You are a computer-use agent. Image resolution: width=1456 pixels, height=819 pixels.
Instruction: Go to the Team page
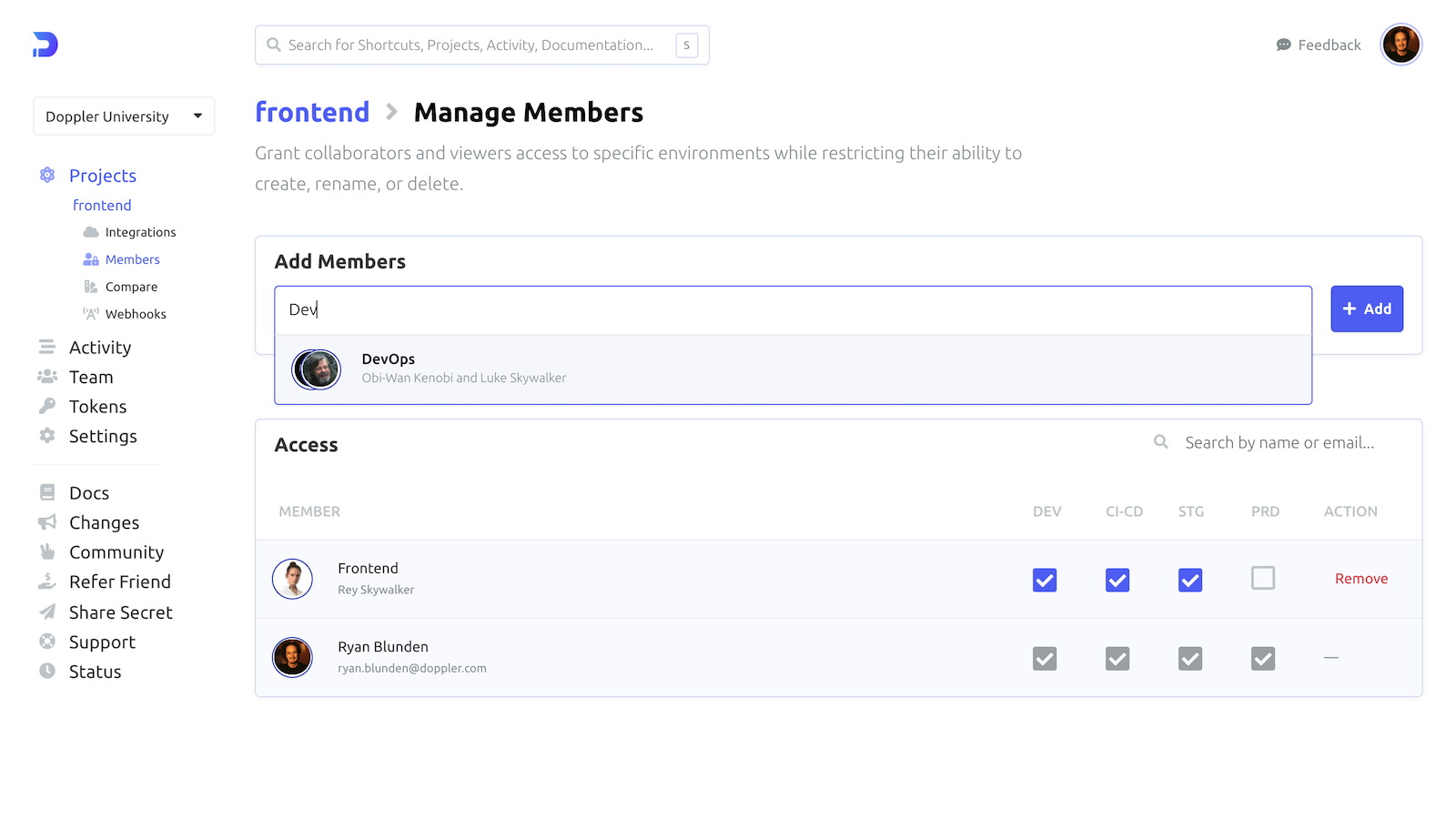(91, 377)
